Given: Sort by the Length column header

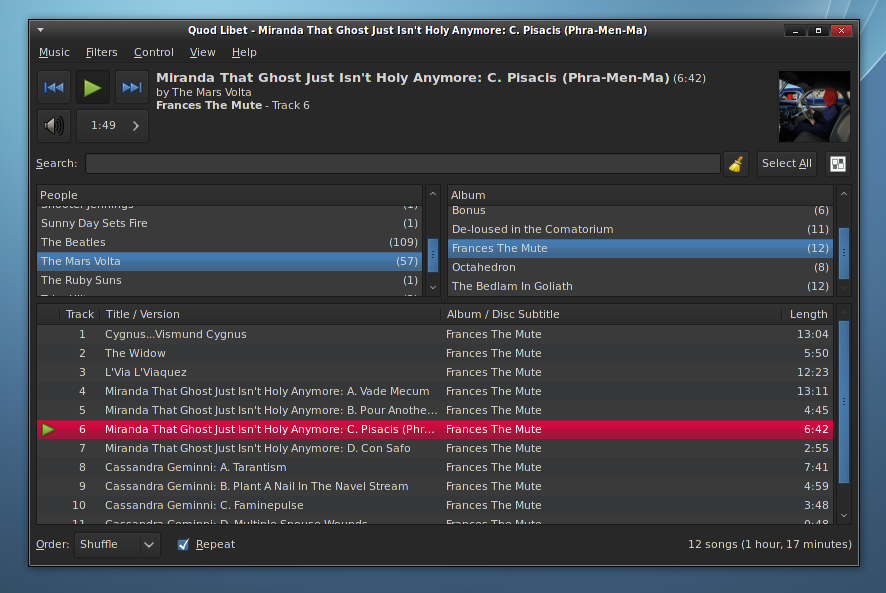Looking at the screenshot, I should (807, 314).
